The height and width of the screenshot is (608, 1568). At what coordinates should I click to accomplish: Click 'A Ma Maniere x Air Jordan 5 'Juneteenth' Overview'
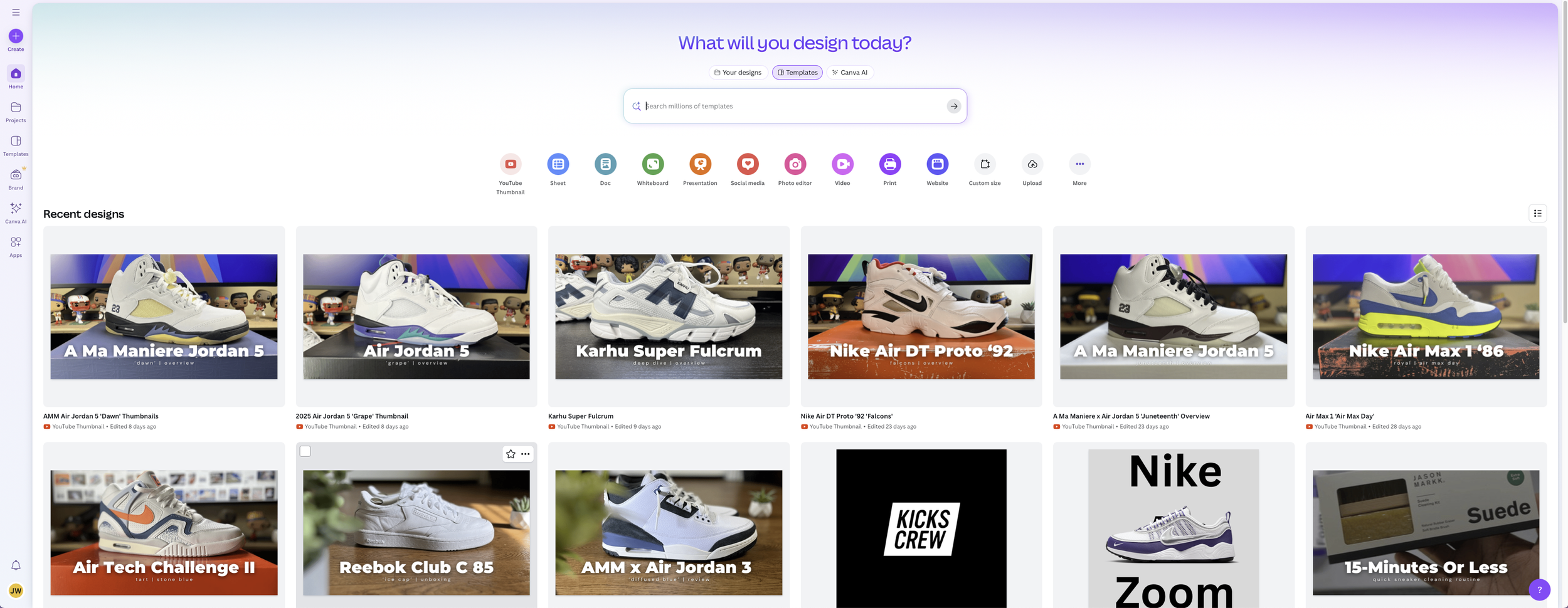click(x=1131, y=416)
